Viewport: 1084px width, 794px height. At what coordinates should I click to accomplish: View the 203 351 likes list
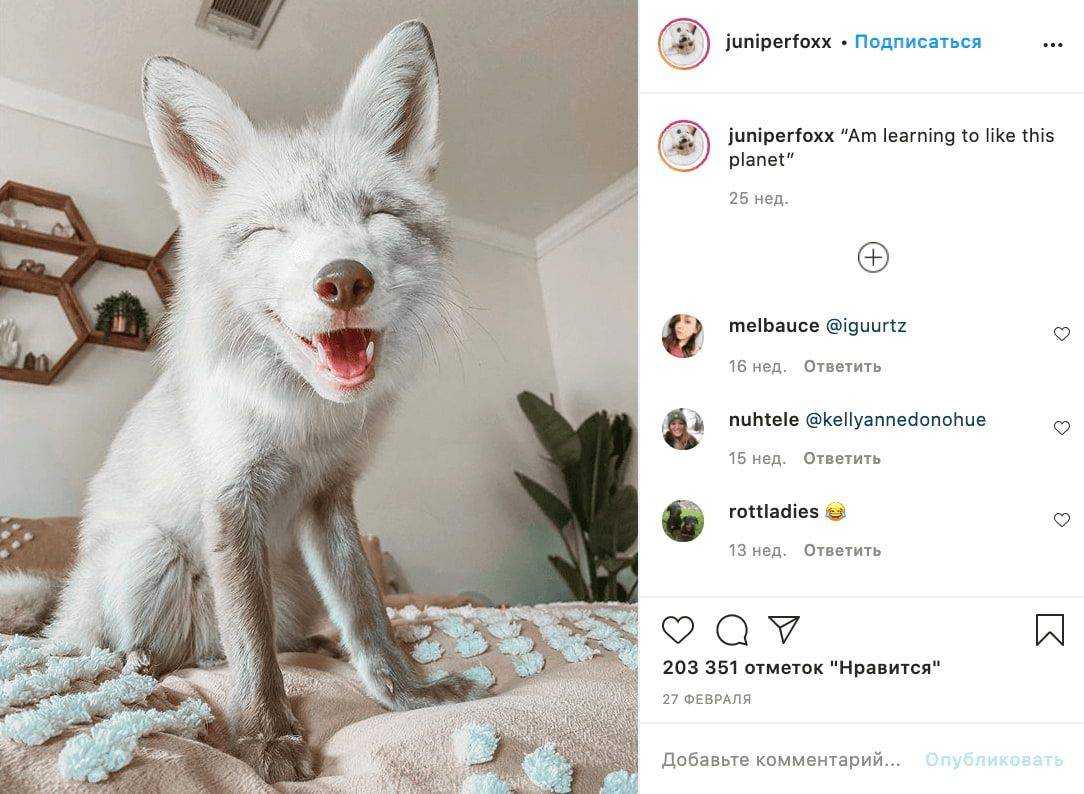click(x=801, y=668)
